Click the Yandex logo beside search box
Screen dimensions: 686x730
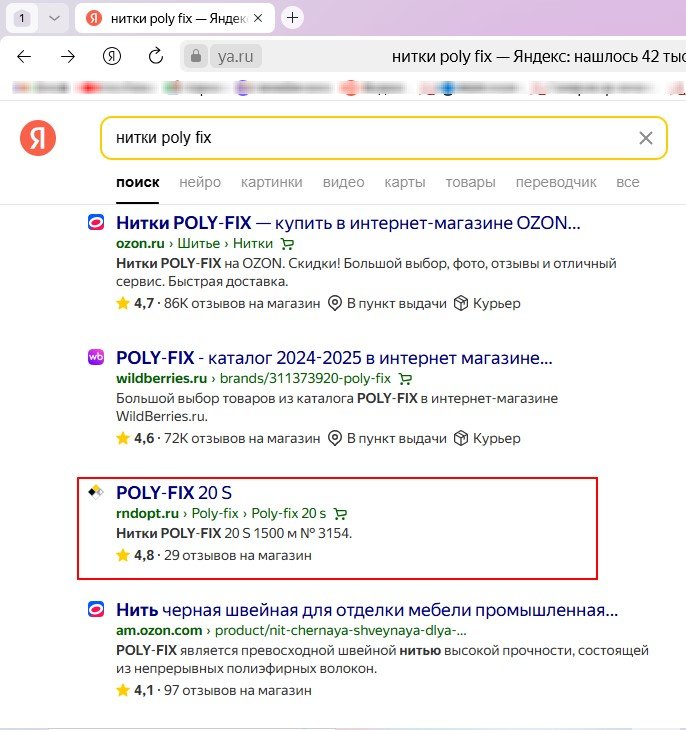click(x=38, y=138)
